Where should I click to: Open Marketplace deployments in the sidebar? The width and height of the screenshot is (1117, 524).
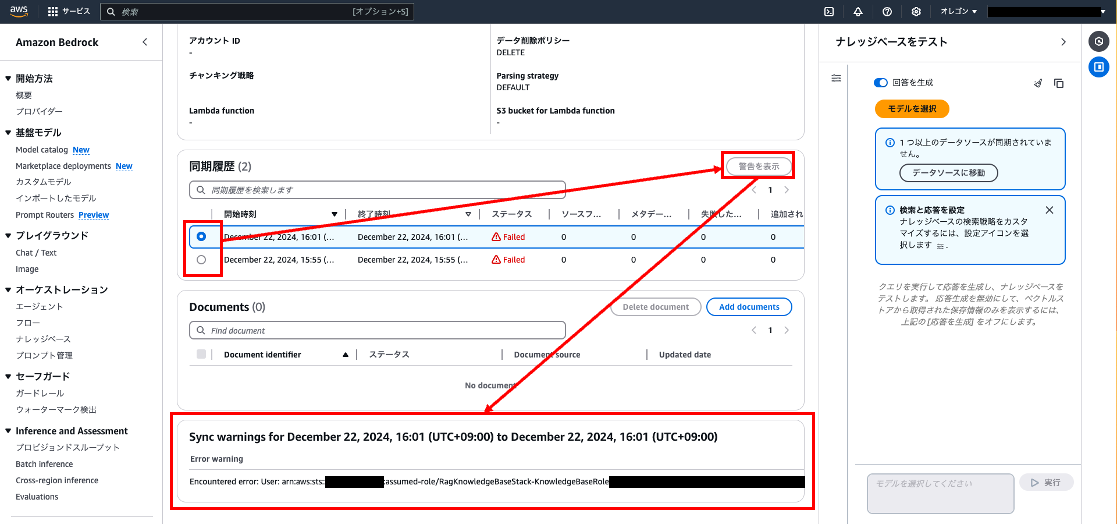(x=63, y=166)
